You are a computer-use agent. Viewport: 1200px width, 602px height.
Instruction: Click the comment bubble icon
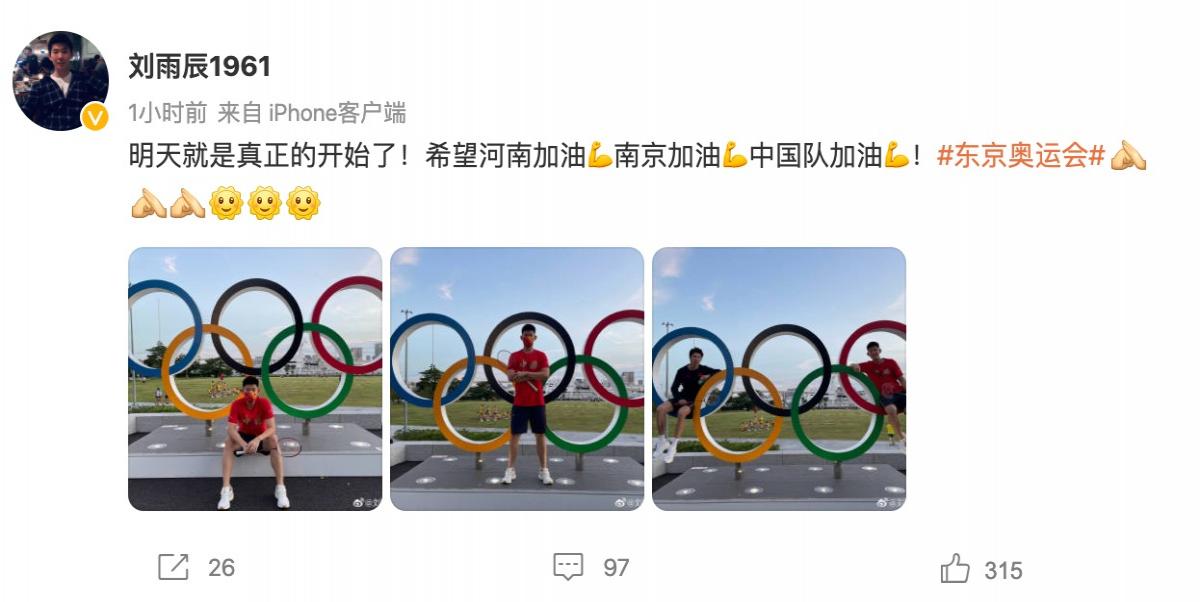568,567
